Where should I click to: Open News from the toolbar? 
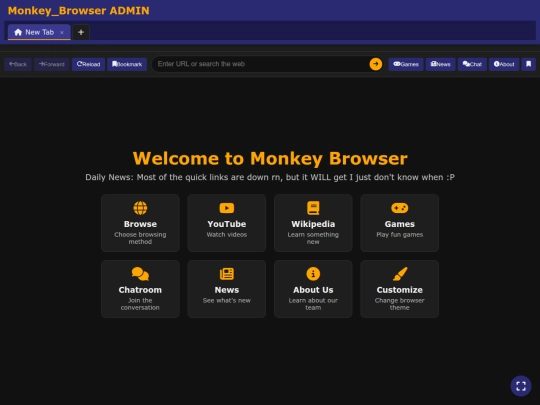pyautogui.click(x=441, y=64)
